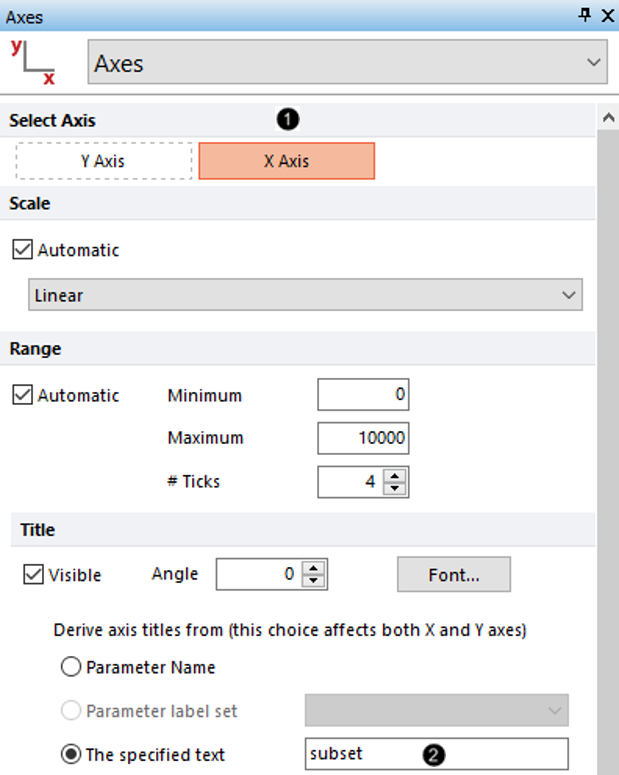The height and width of the screenshot is (775, 619).
Task: Click the Angle value field
Action: 260,574
